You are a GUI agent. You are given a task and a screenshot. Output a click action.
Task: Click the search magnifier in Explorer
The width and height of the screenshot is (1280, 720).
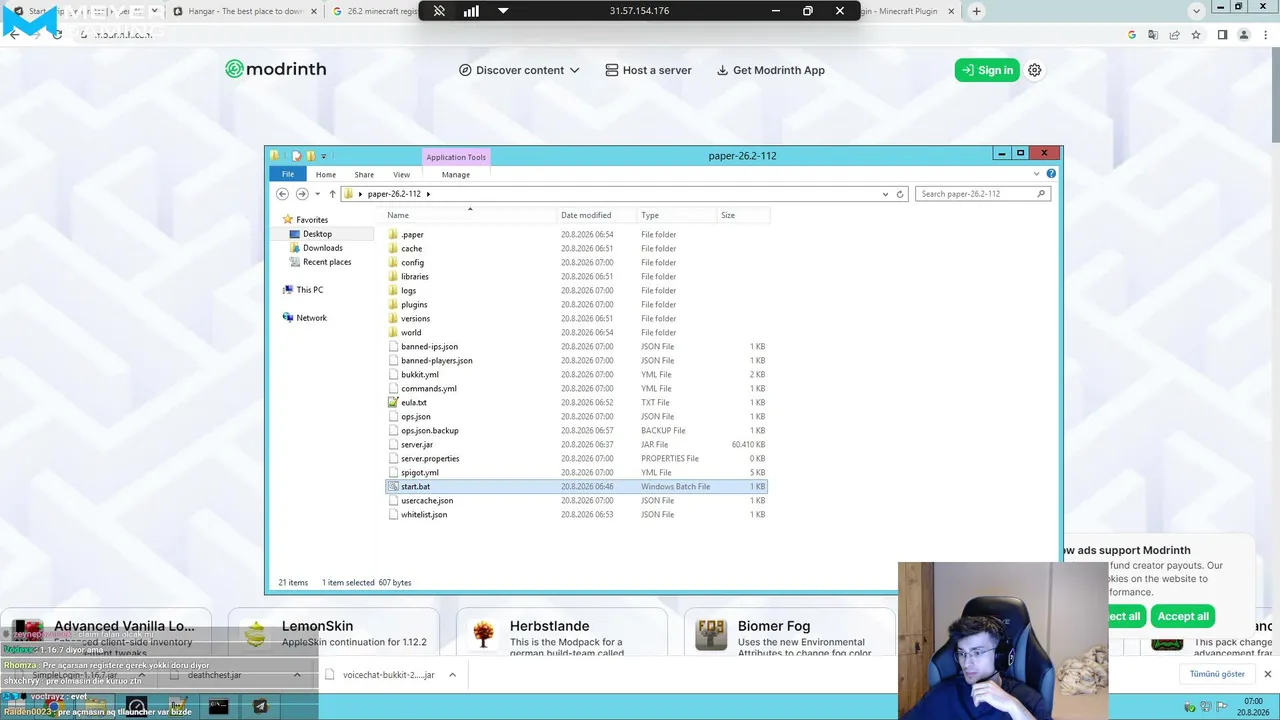tap(1041, 194)
